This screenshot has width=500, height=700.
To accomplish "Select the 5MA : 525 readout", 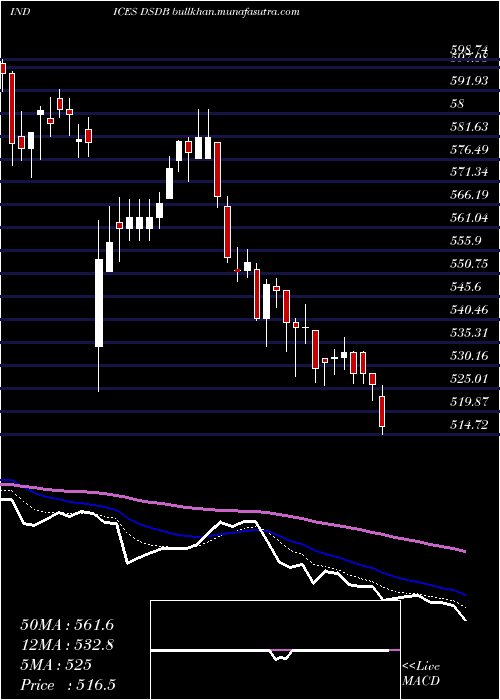I will 56,665.
